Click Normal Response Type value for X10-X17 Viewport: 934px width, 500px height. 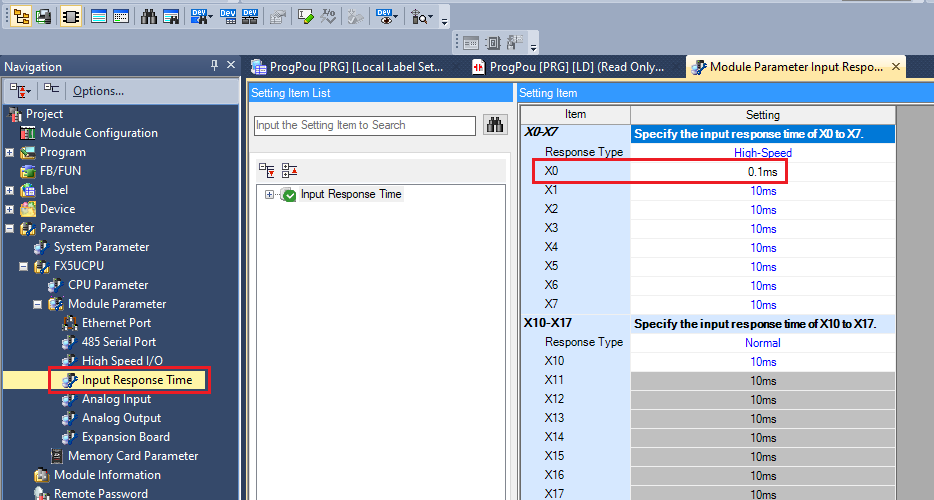(x=762, y=343)
